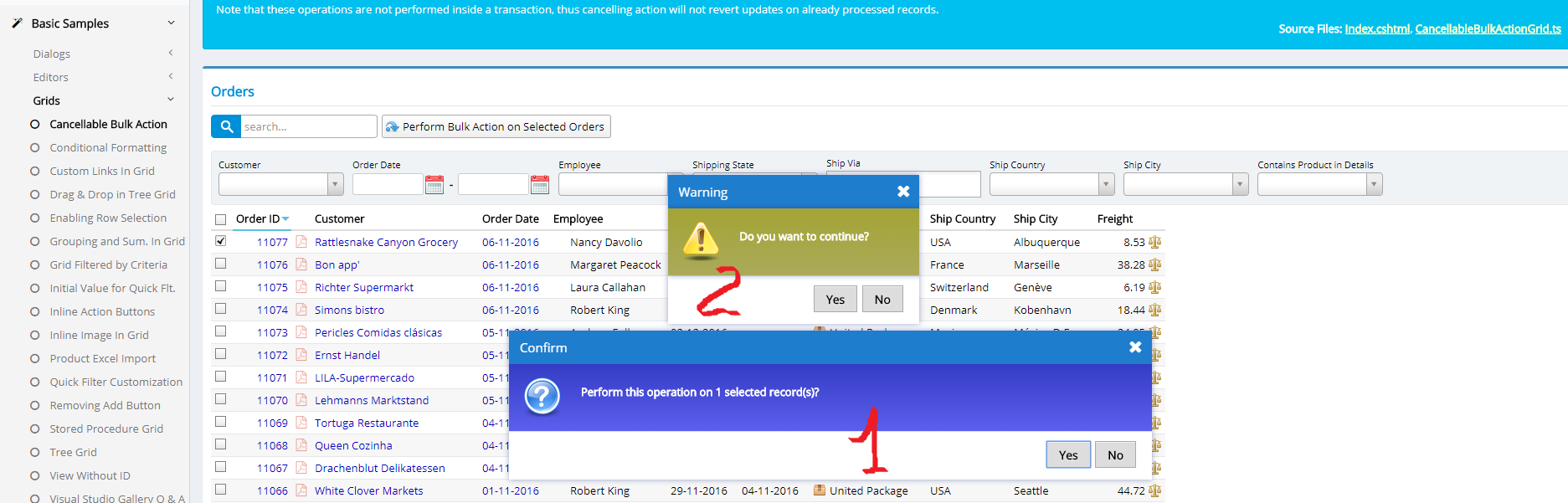Close the Confirm dialog
Screen dimensions: 1568x503
[x=1135, y=346]
